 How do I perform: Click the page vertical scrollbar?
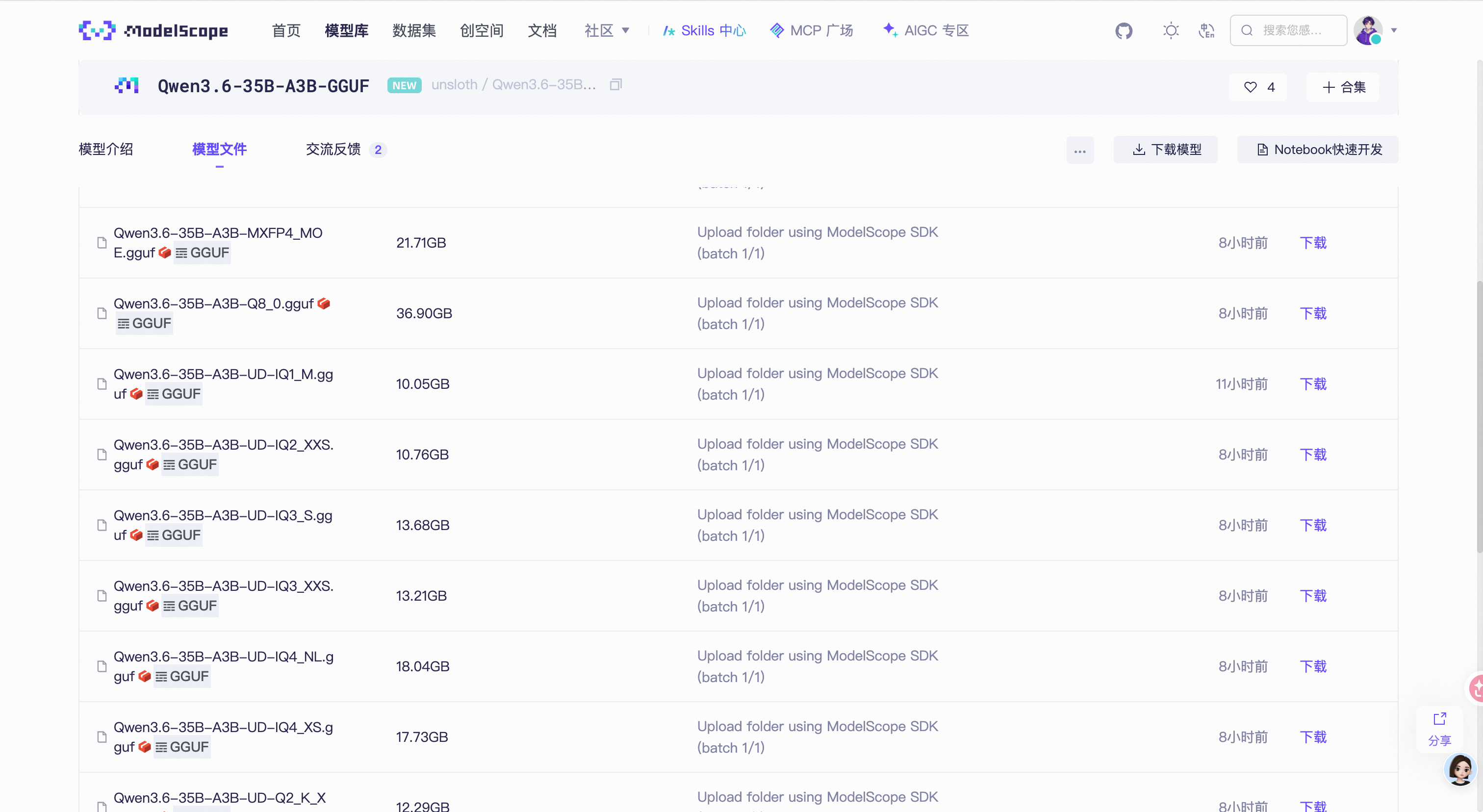click(1479, 417)
